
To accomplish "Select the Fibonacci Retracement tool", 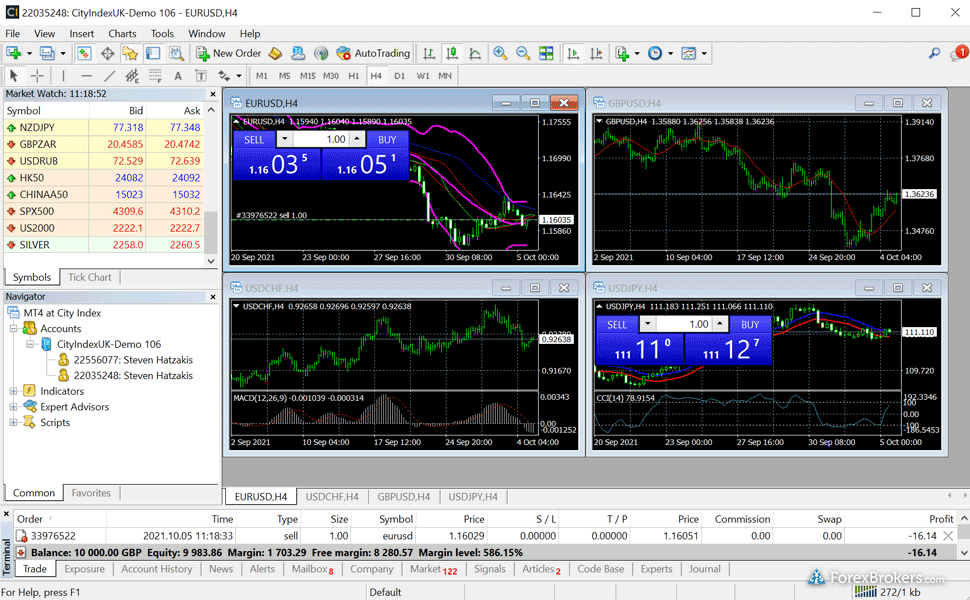I will coord(155,75).
